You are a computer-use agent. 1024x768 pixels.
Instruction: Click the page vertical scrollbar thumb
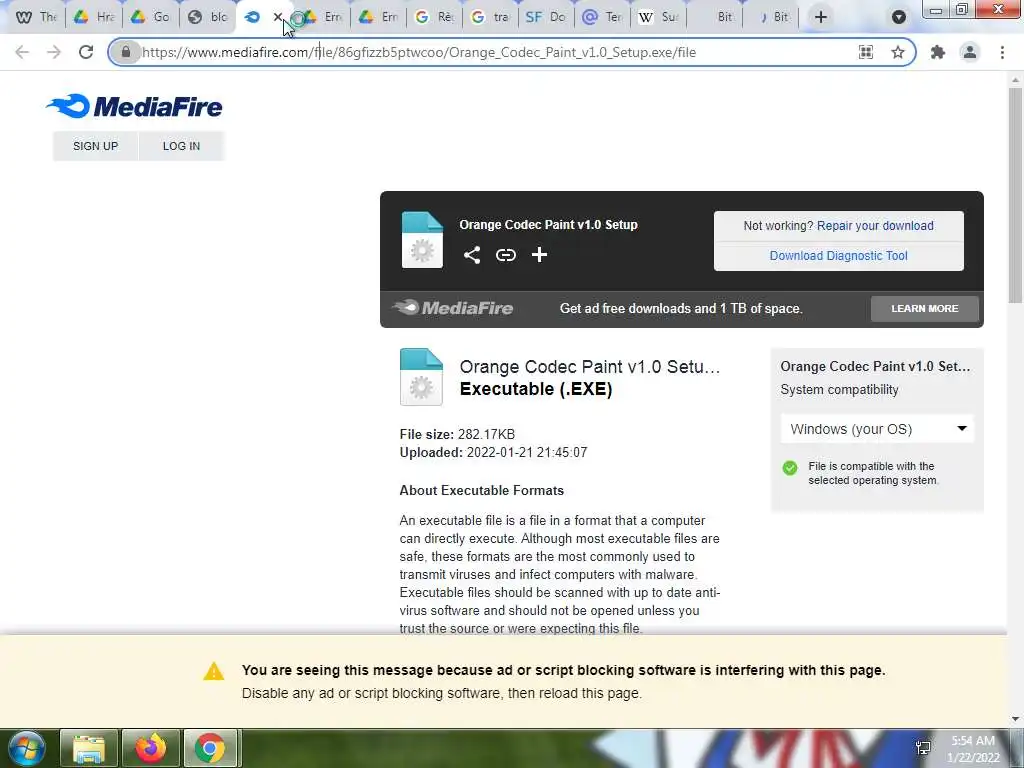1015,196
